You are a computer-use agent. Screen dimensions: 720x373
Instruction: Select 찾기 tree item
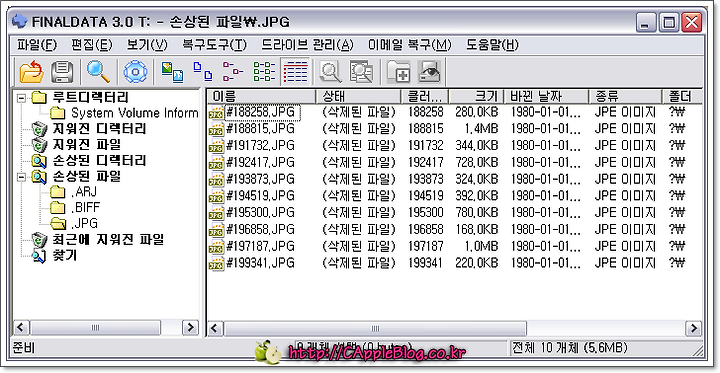(x=65, y=255)
